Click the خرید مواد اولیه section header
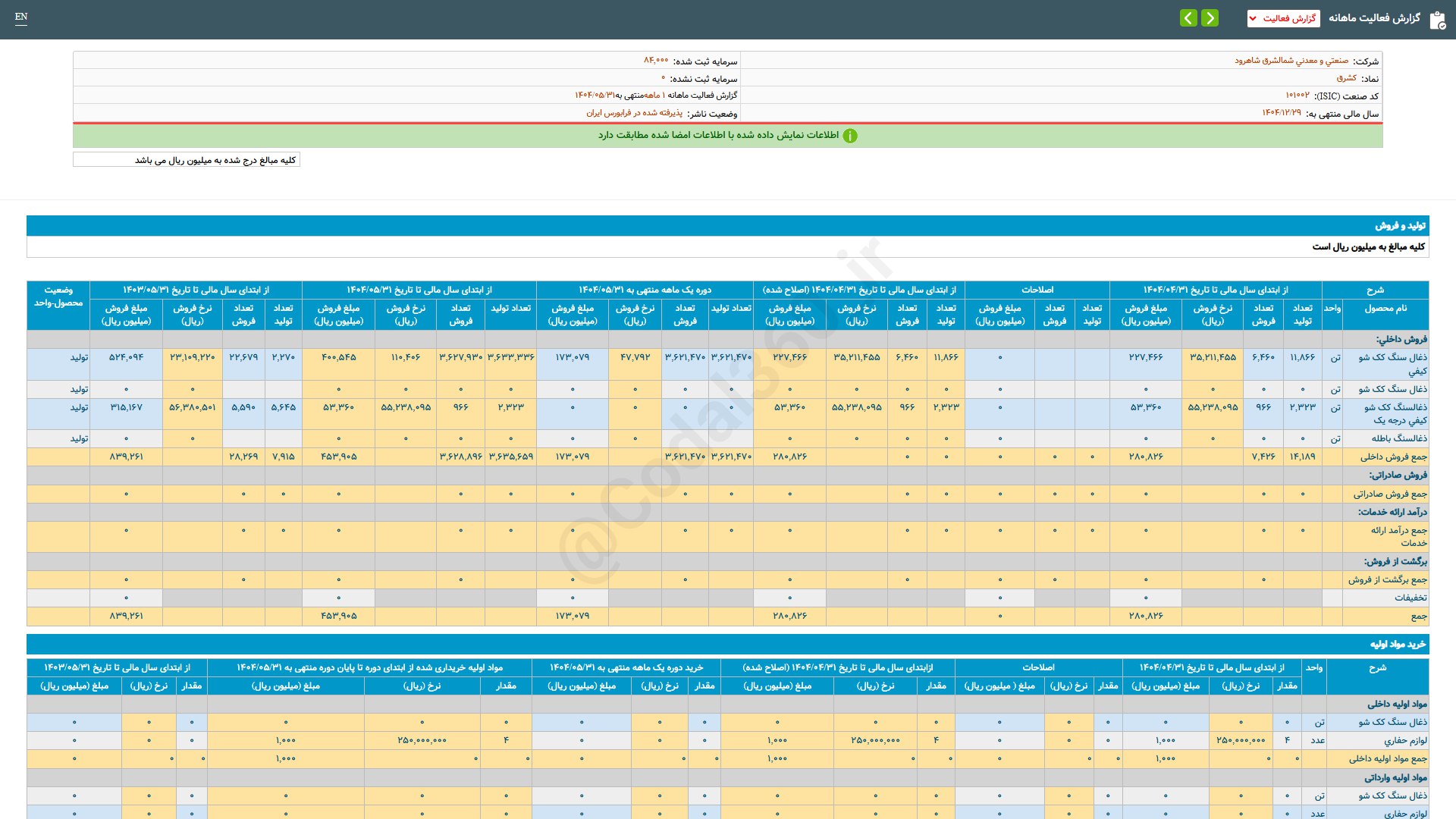 (x=1397, y=644)
